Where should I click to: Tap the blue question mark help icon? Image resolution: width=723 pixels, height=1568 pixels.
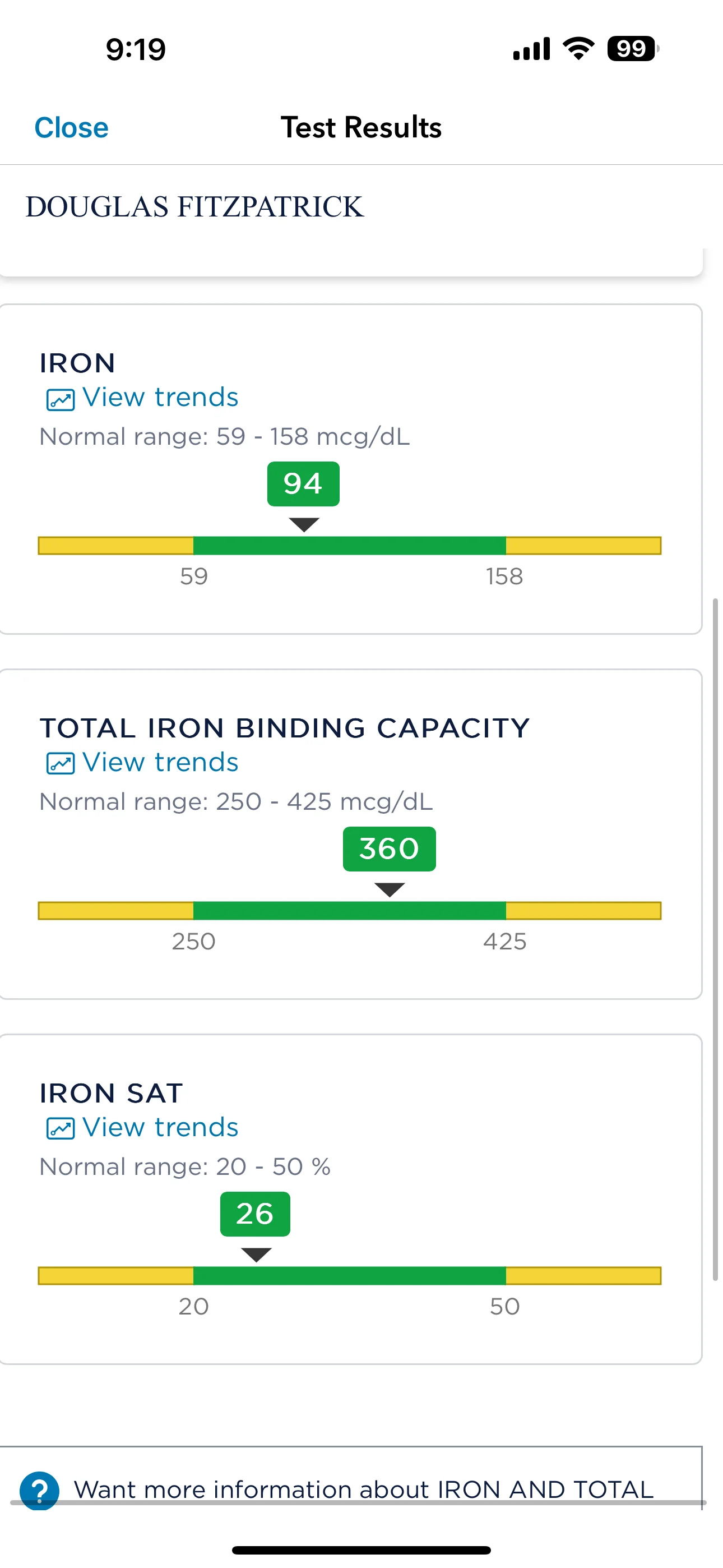click(x=40, y=1490)
